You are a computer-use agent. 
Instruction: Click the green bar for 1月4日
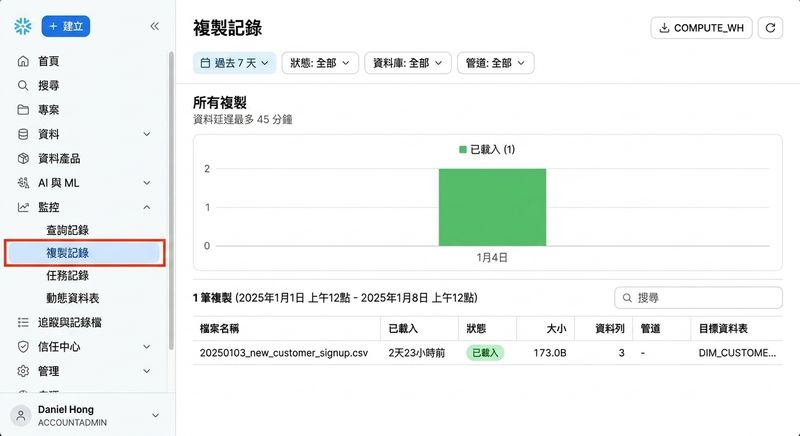[492, 207]
